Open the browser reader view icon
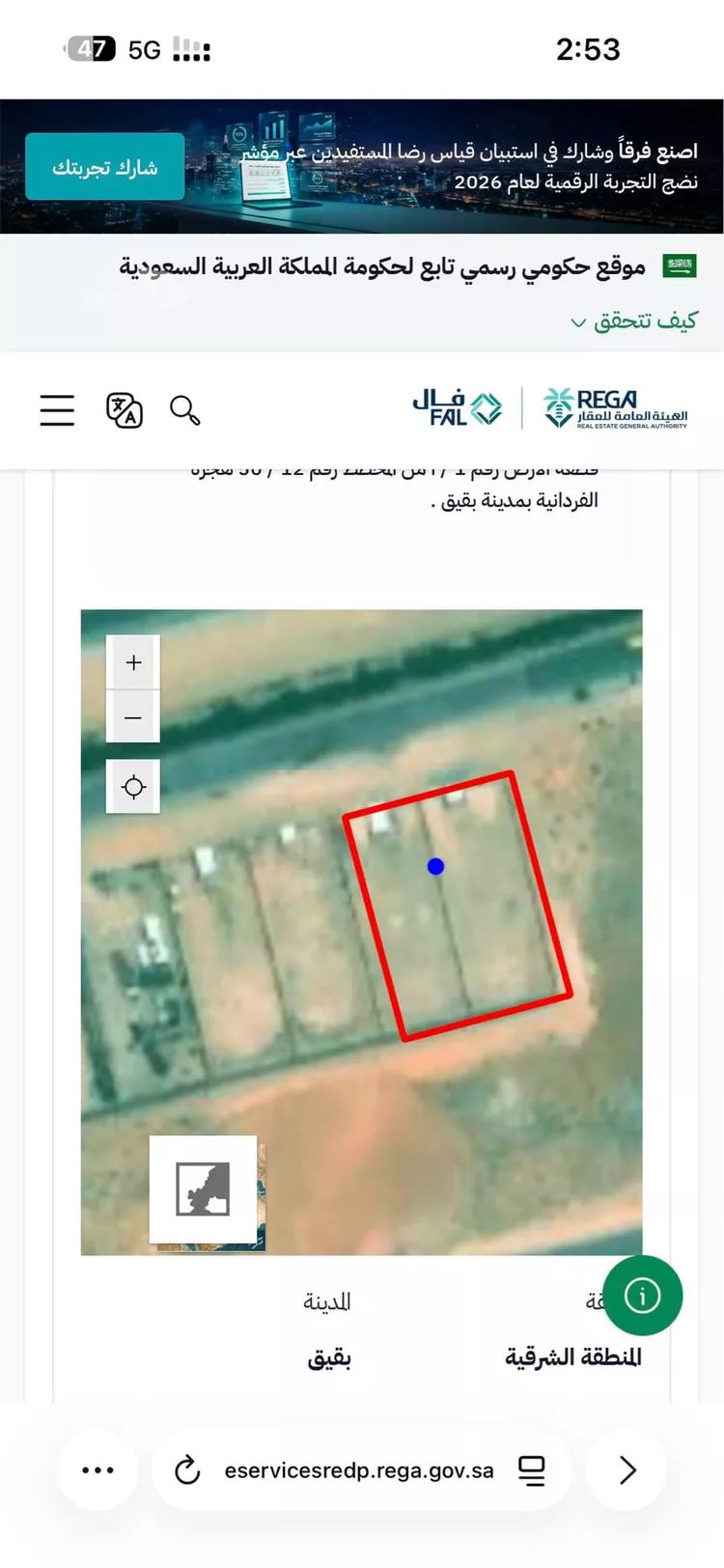Viewport: 724px width, 1568px height. (531, 1470)
